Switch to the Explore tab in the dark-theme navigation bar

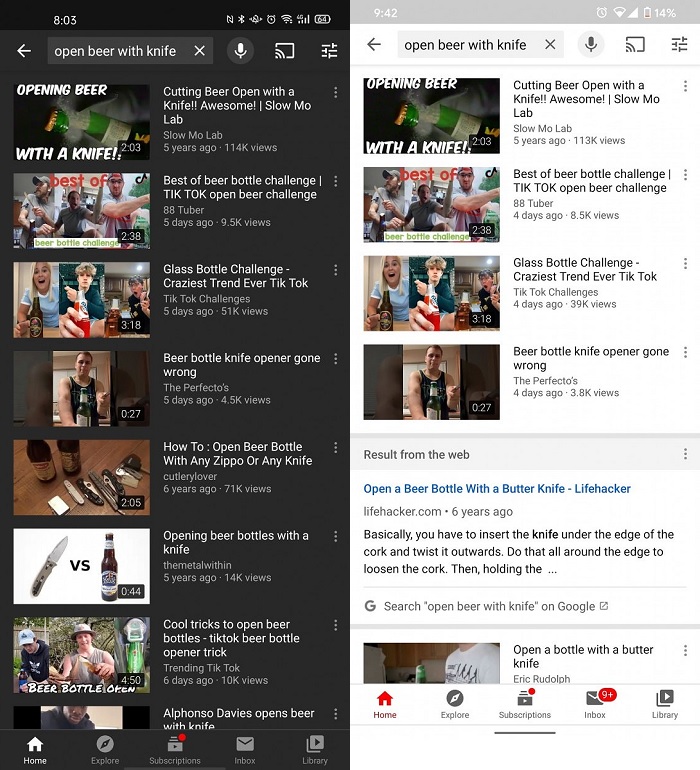(x=105, y=749)
